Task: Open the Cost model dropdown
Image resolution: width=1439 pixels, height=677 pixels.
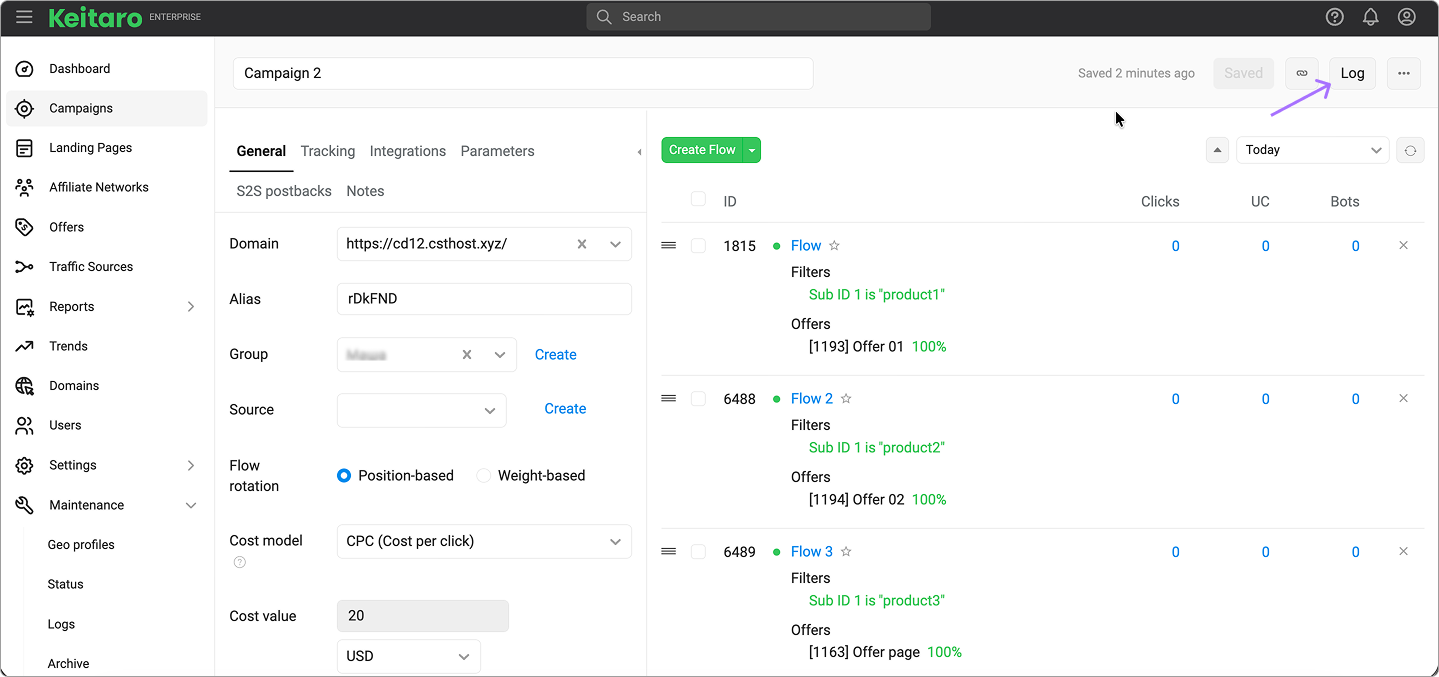Action: click(x=484, y=541)
